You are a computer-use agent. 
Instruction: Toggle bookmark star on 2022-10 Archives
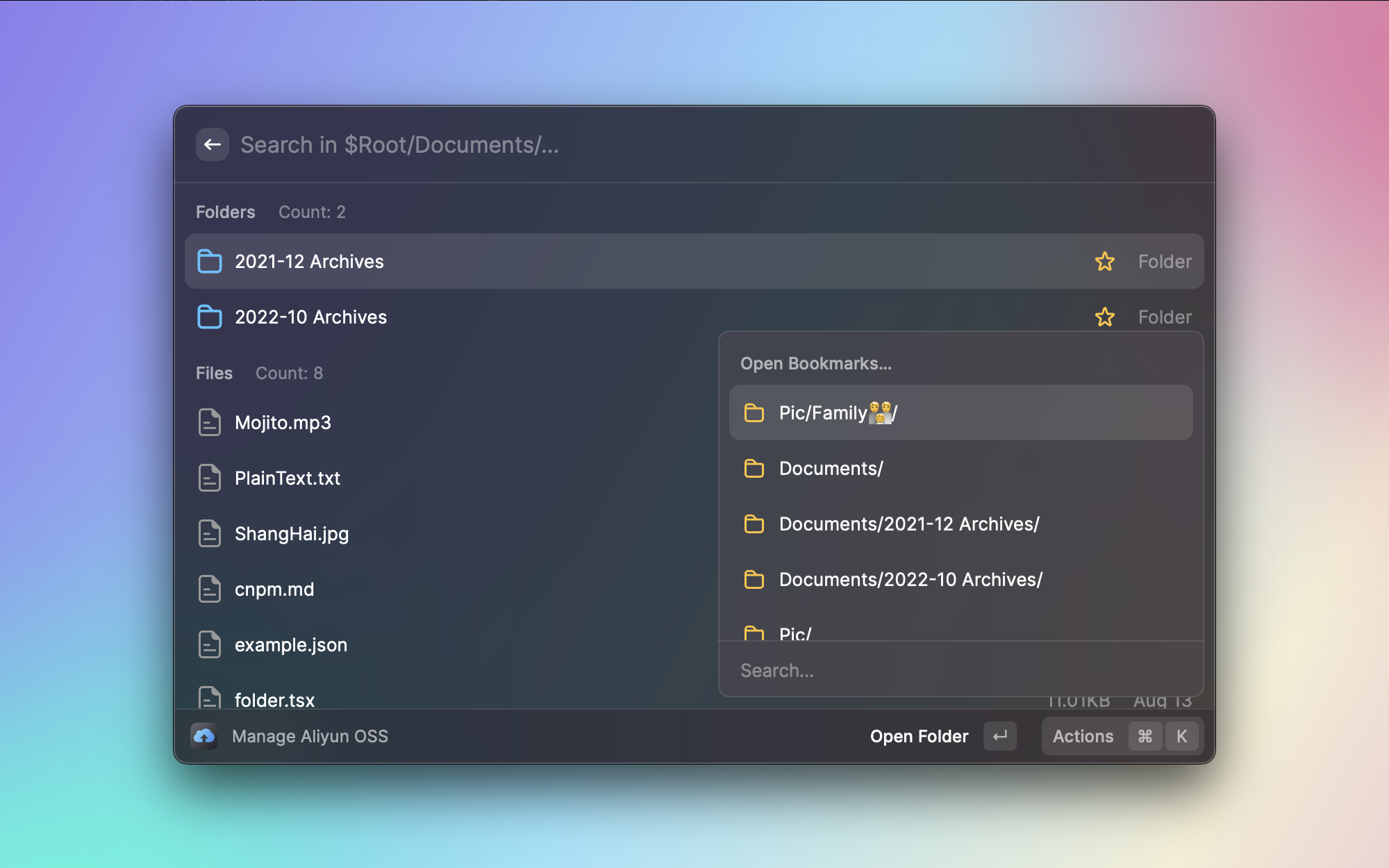[1104, 317]
